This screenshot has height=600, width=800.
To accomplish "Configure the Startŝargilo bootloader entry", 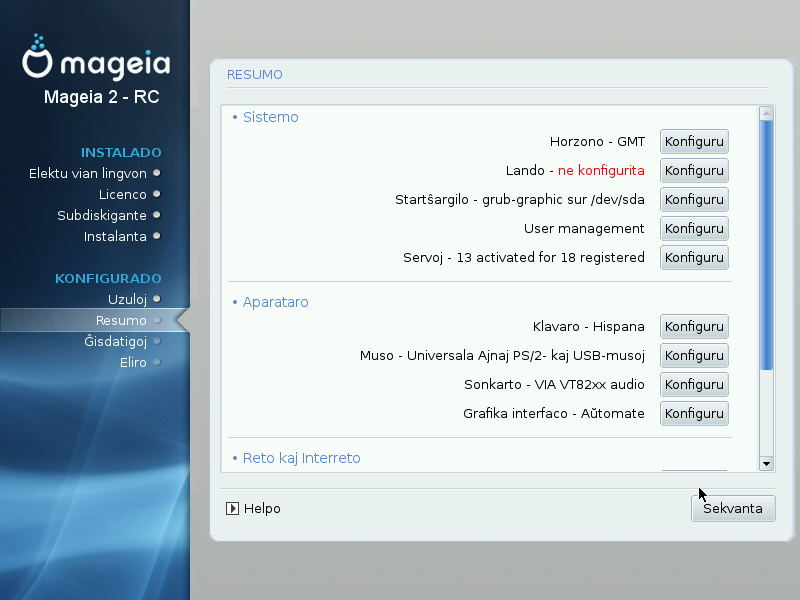I will 694,199.
